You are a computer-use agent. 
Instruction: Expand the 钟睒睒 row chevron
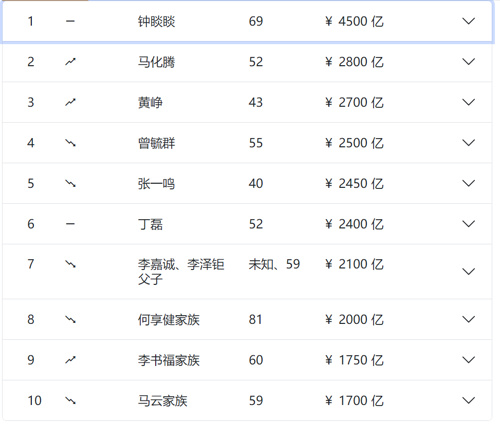tap(468, 21)
